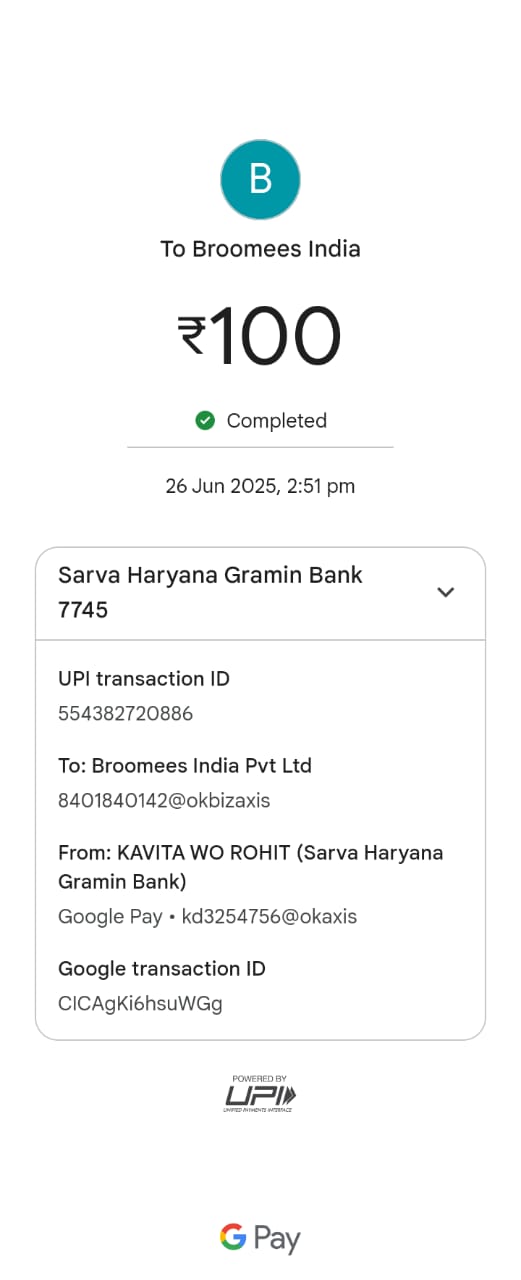Tap the teal B avatar icon
The image size is (521, 1280).
(x=260, y=180)
